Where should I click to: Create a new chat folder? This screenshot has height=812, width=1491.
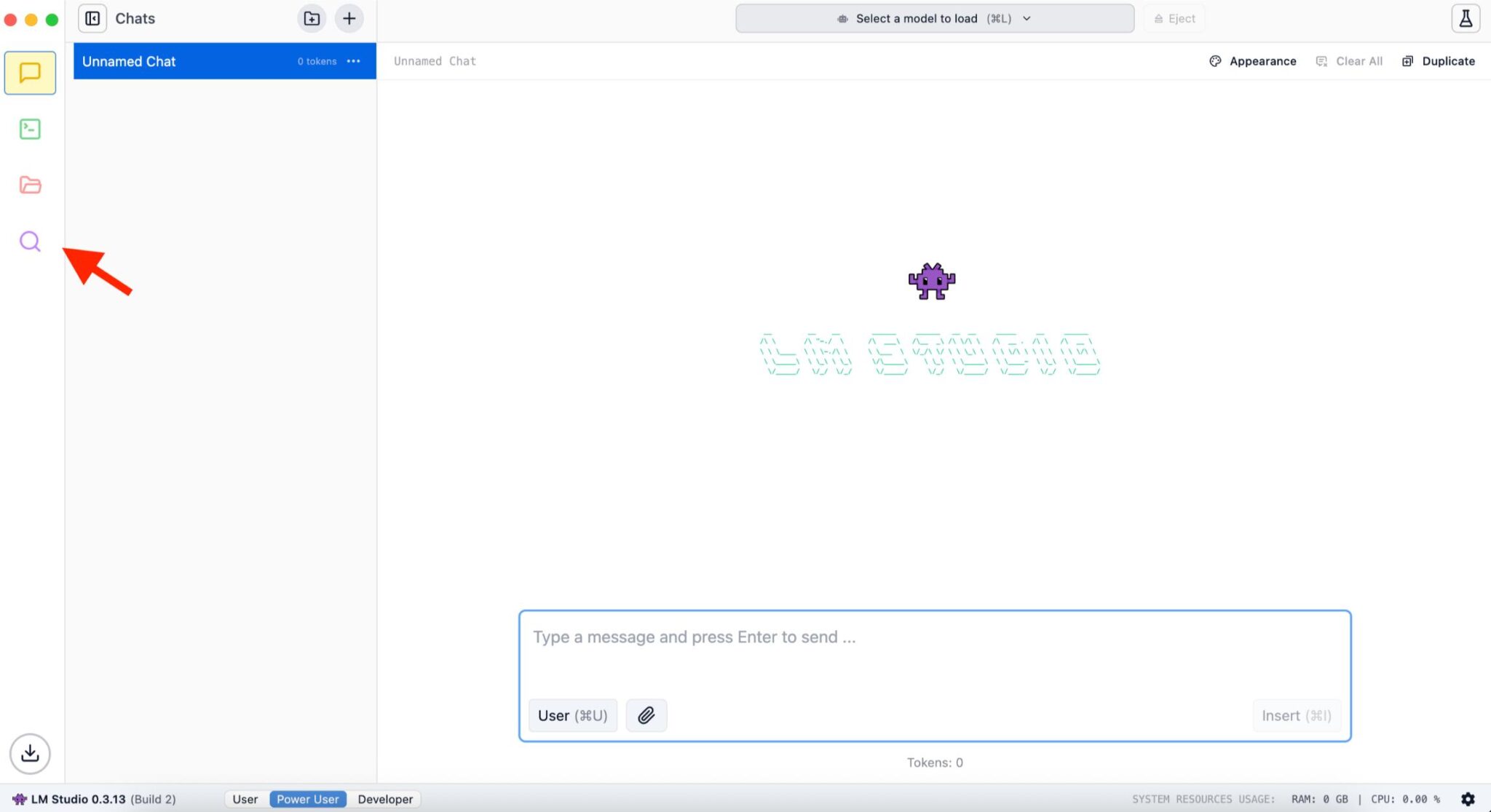pos(312,18)
